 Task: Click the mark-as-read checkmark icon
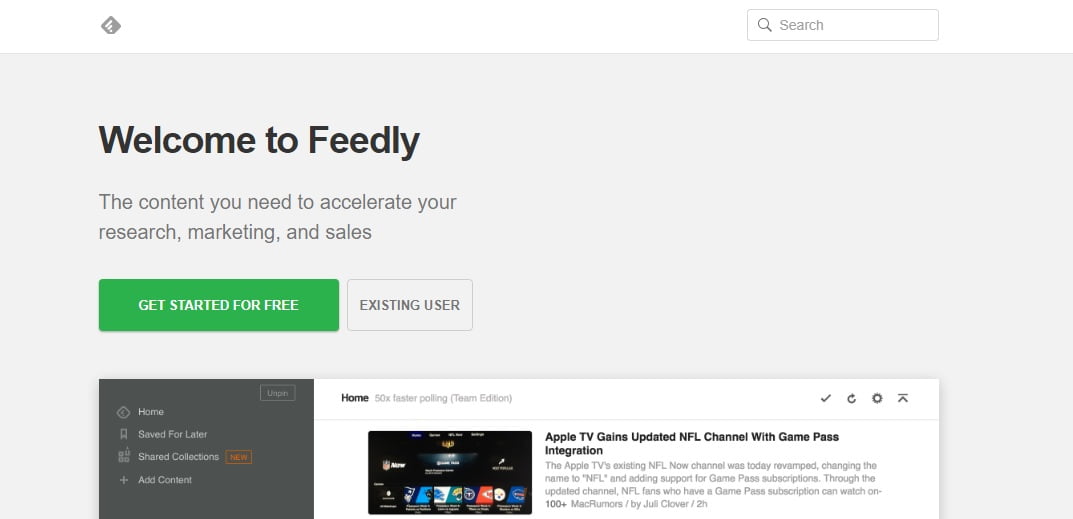coord(825,398)
